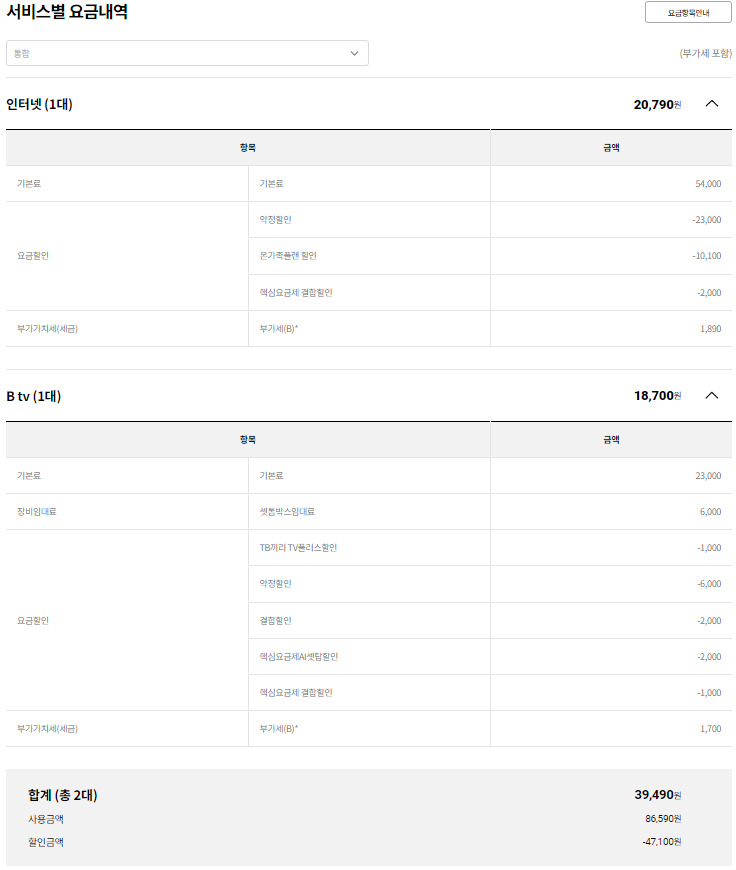This screenshot has height=870, width=736.
Task: Click the 합계 (총 2대) summary label
Action: click(62, 795)
